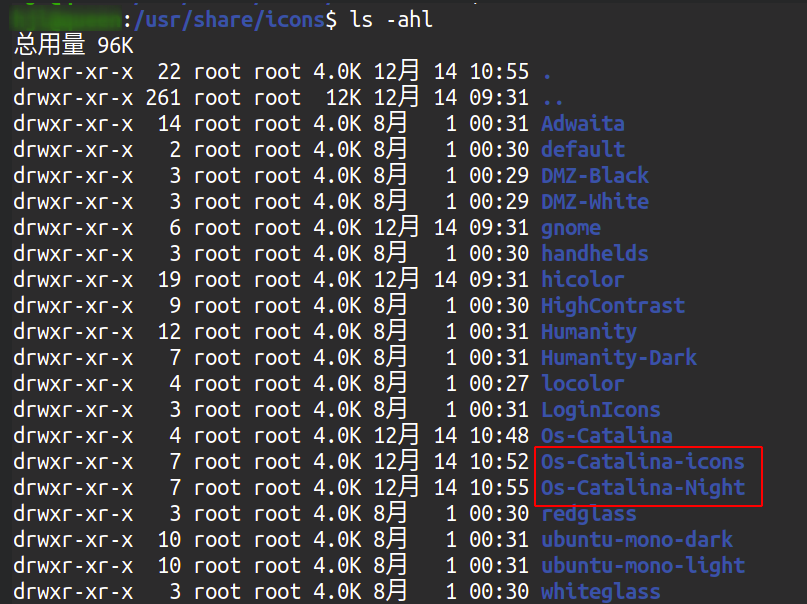Click the DMZ-Black folder name
The image size is (807, 604).
coord(595,175)
